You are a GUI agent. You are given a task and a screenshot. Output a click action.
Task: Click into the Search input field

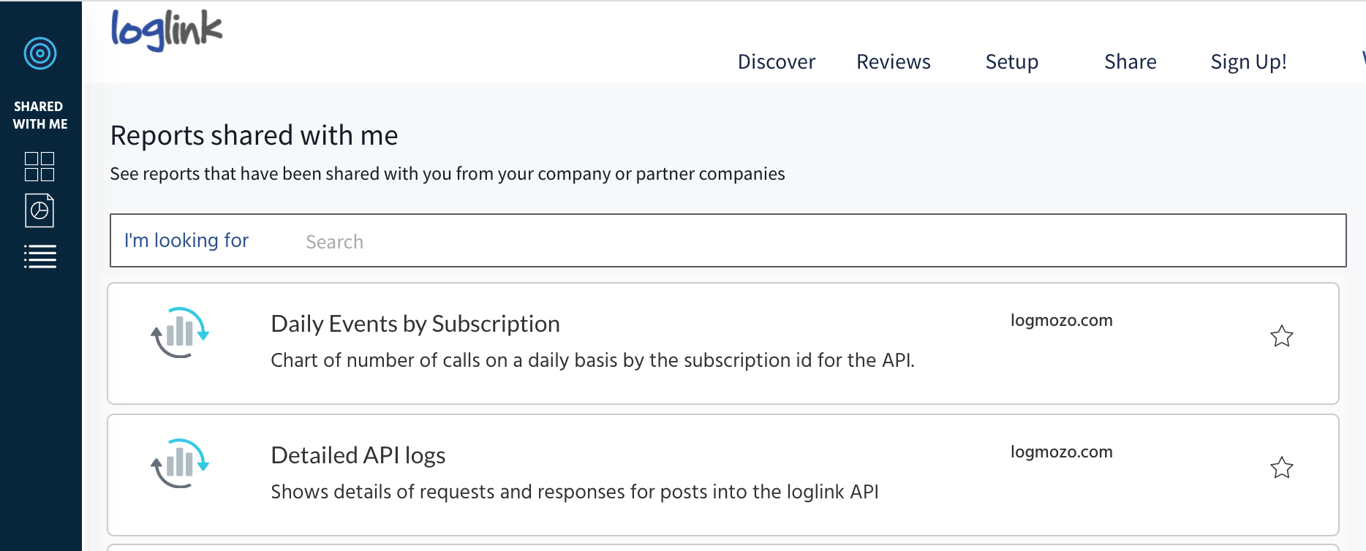tap(800, 241)
